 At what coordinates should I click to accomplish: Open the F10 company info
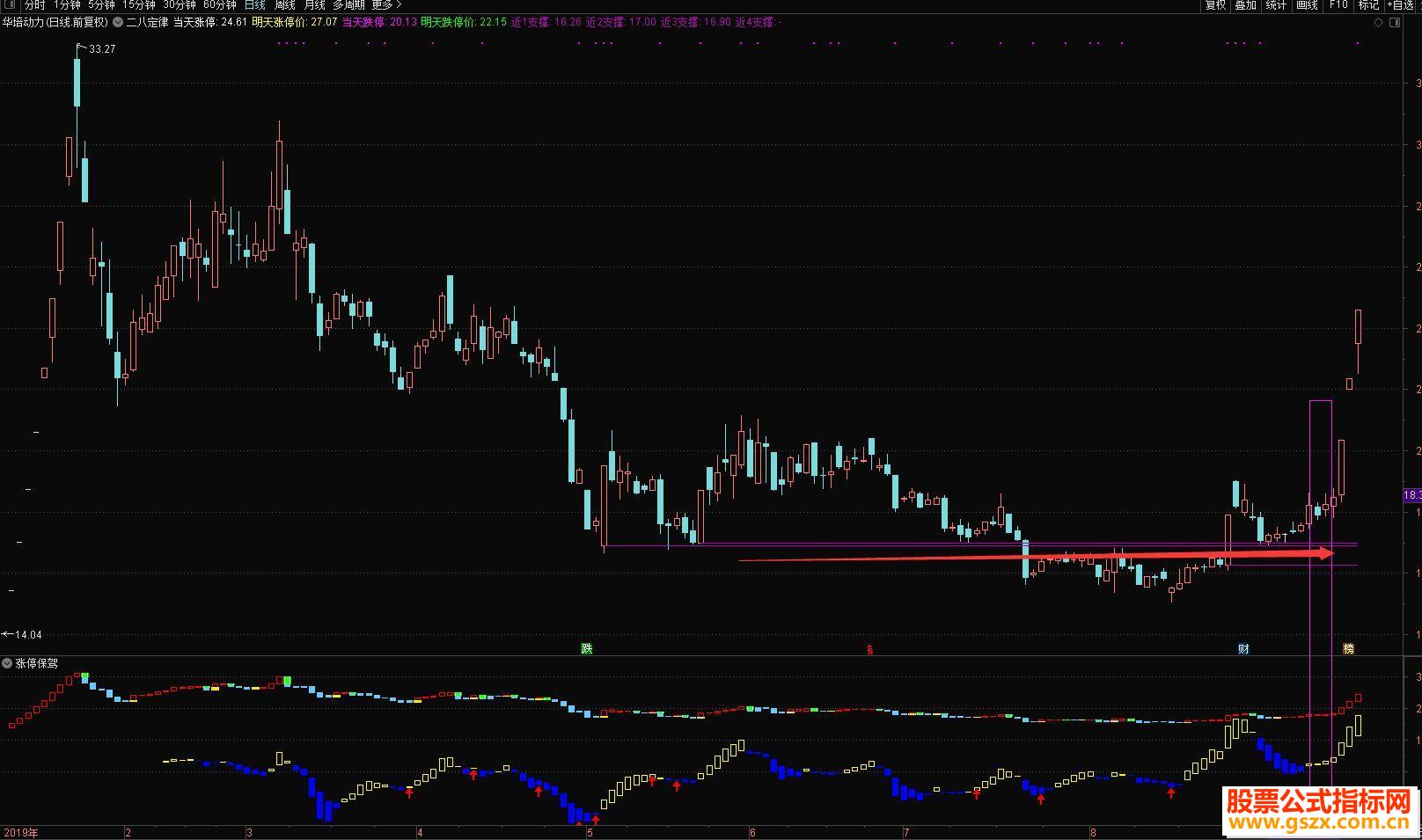point(1338,5)
